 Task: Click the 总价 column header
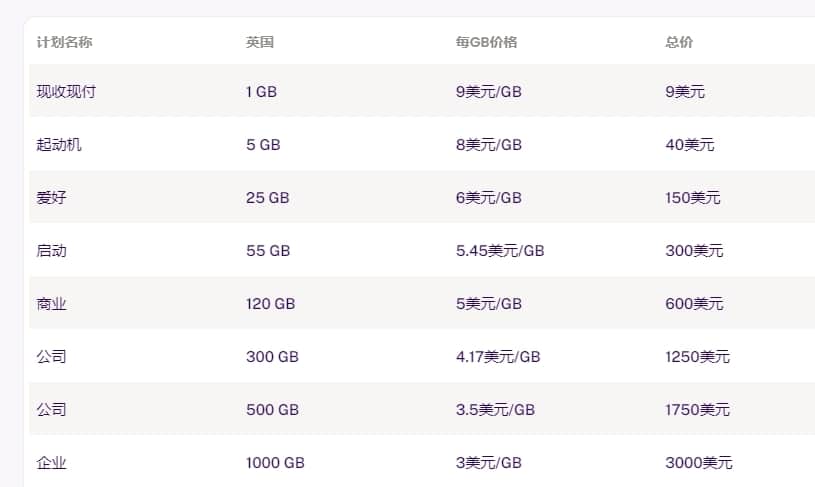click(x=679, y=42)
